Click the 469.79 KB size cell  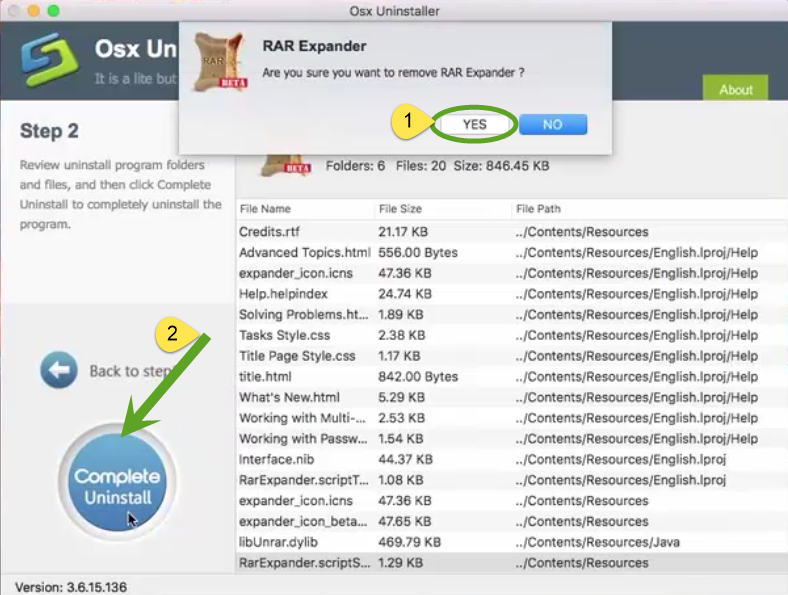pyautogui.click(x=409, y=542)
